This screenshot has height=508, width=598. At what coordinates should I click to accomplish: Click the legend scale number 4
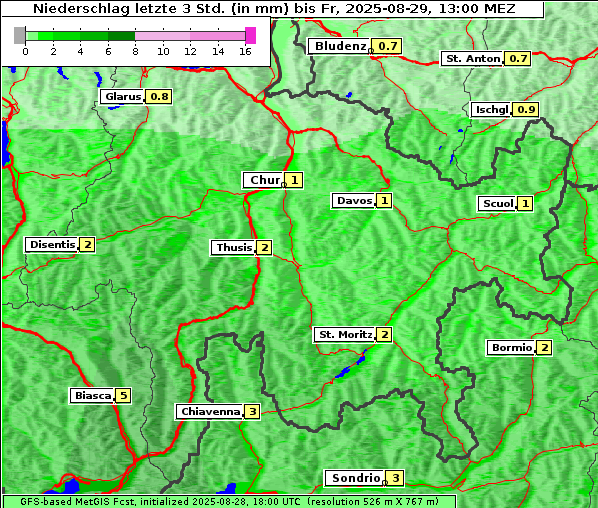tap(80, 51)
